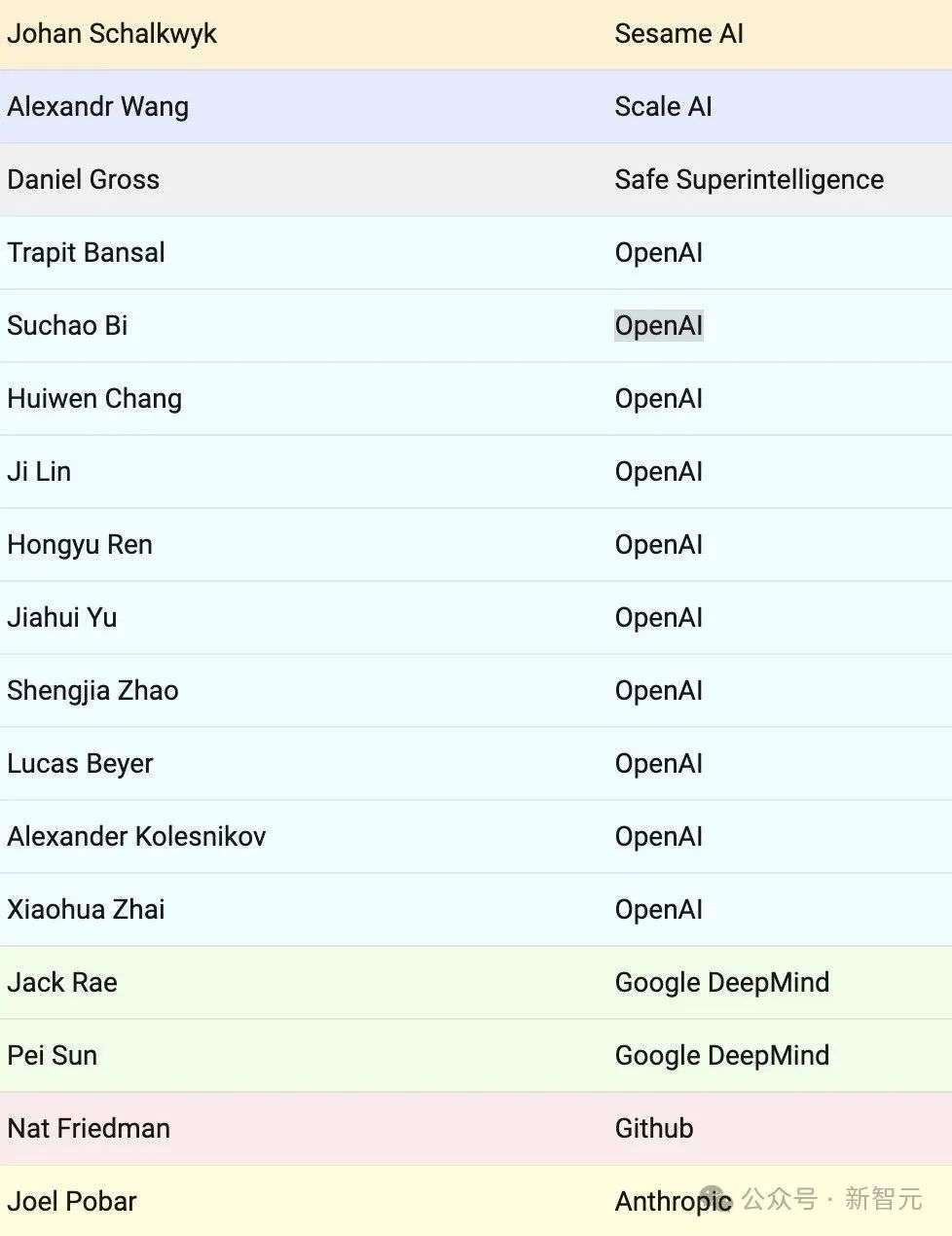Click Google DeepMind next to Jack Rae
952x1236 pixels.
pyautogui.click(x=722, y=983)
